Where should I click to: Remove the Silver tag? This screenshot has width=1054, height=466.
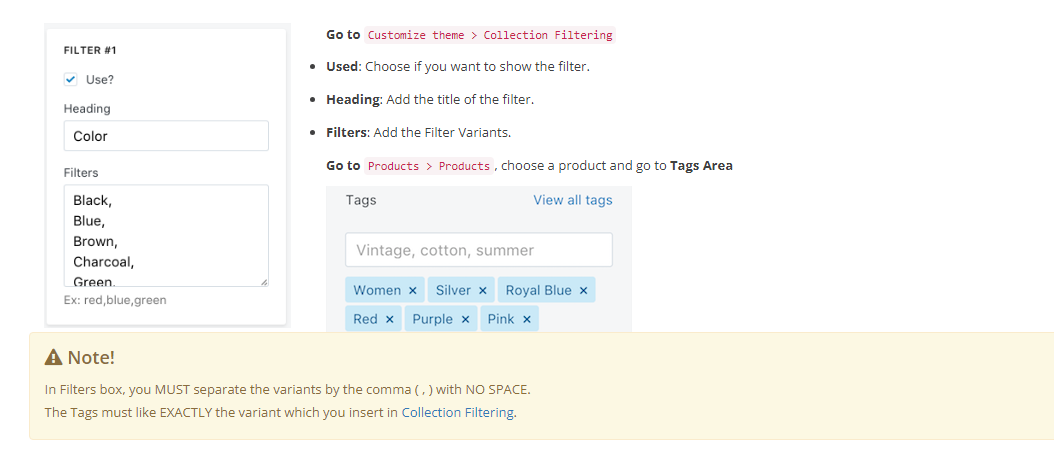click(x=483, y=290)
